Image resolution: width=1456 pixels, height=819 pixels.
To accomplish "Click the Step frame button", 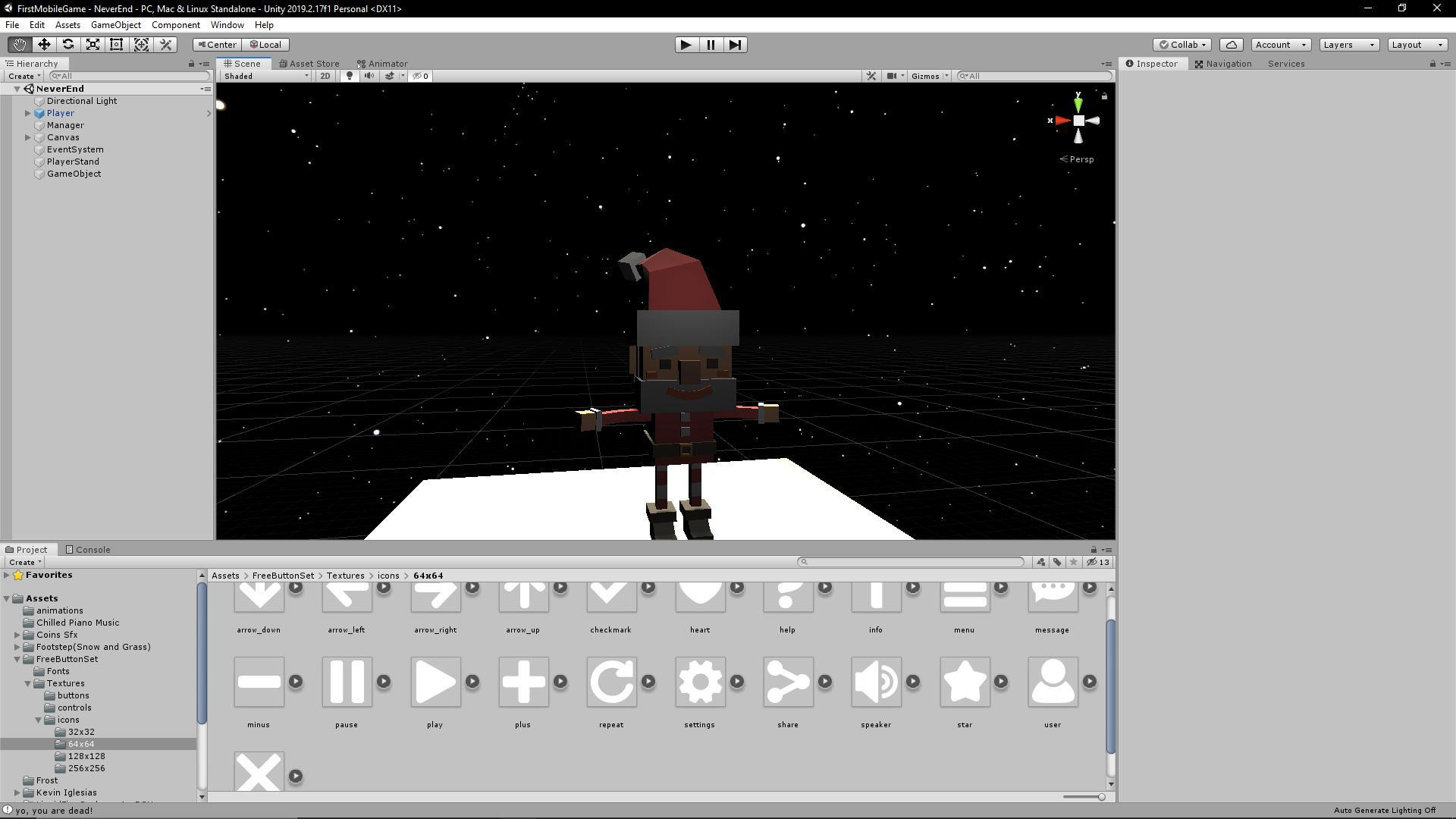I will tap(735, 45).
